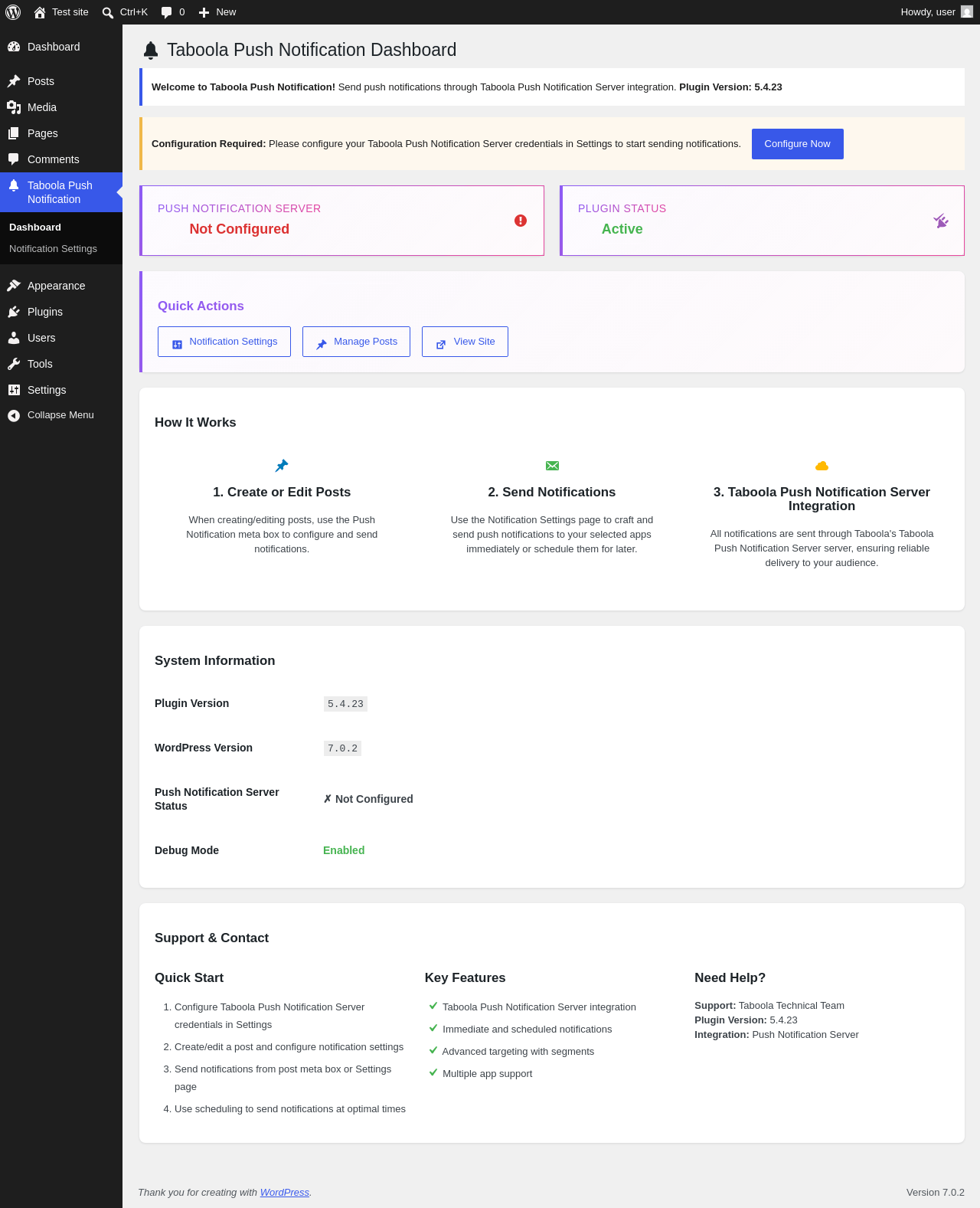Click the '1. Create or Edit Posts' heading
The width and height of the screenshot is (980, 1208).
(x=282, y=493)
